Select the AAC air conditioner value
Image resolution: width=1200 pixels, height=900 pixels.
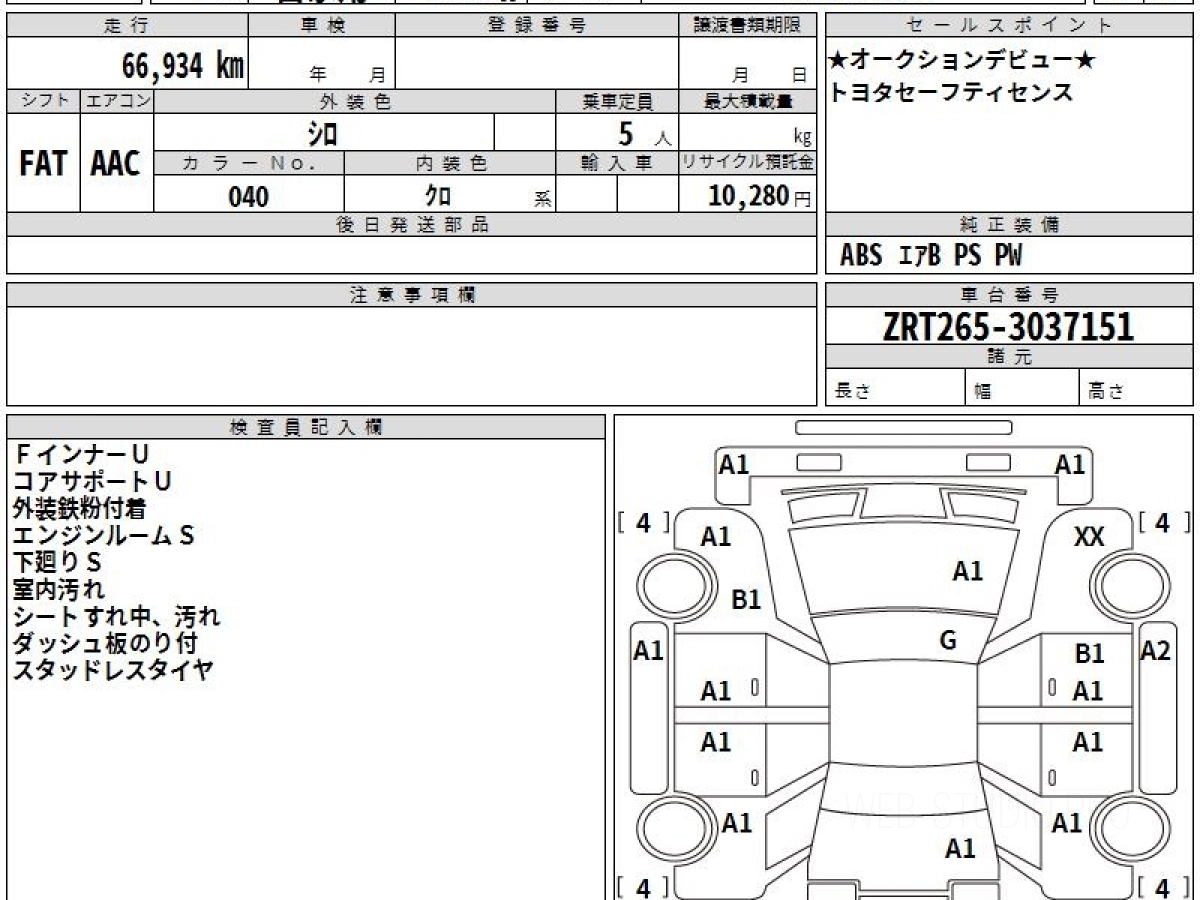(x=116, y=163)
